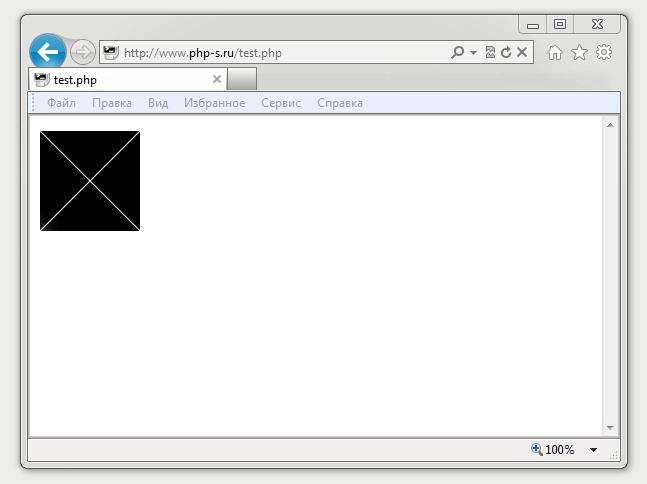Open the Правка menu
The image size is (647, 484).
click(112, 103)
